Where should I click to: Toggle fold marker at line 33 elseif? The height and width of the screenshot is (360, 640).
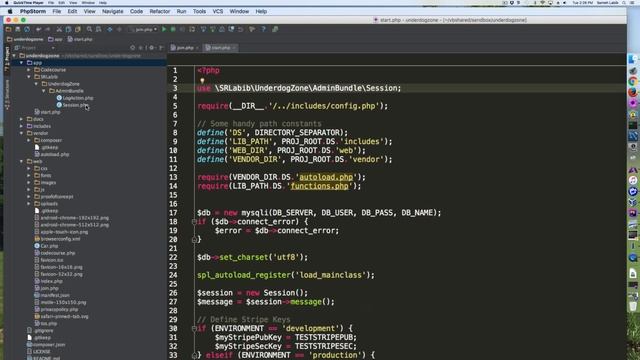coord(194,355)
